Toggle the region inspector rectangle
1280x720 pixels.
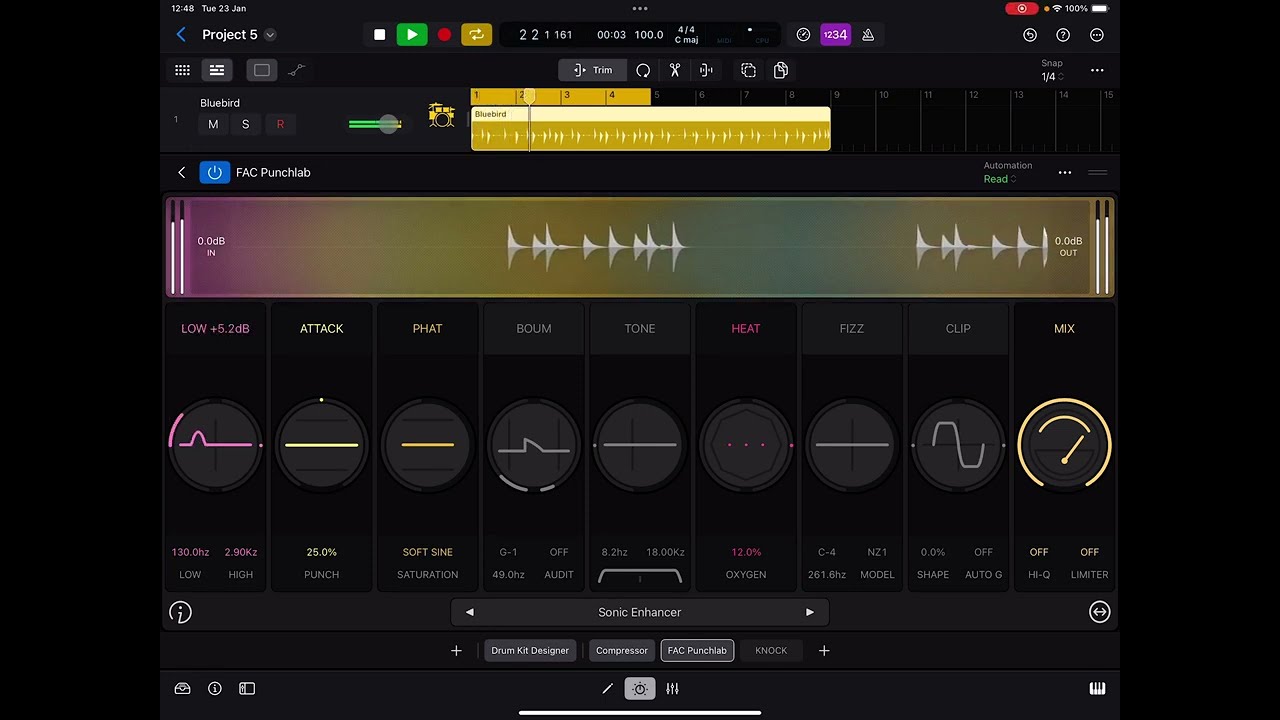(x=262, y=70)
